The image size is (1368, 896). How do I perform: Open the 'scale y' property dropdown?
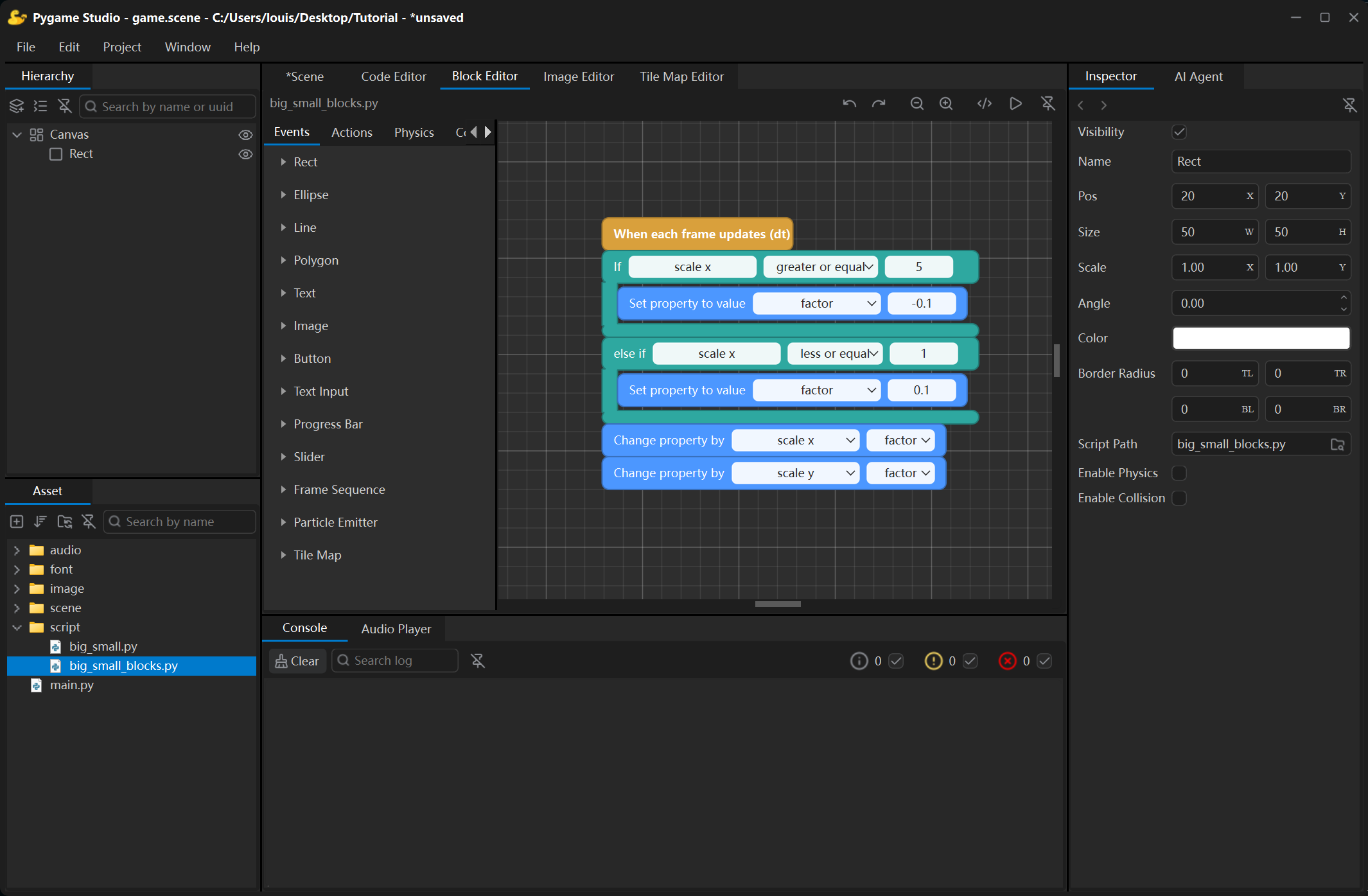(796, 473)
